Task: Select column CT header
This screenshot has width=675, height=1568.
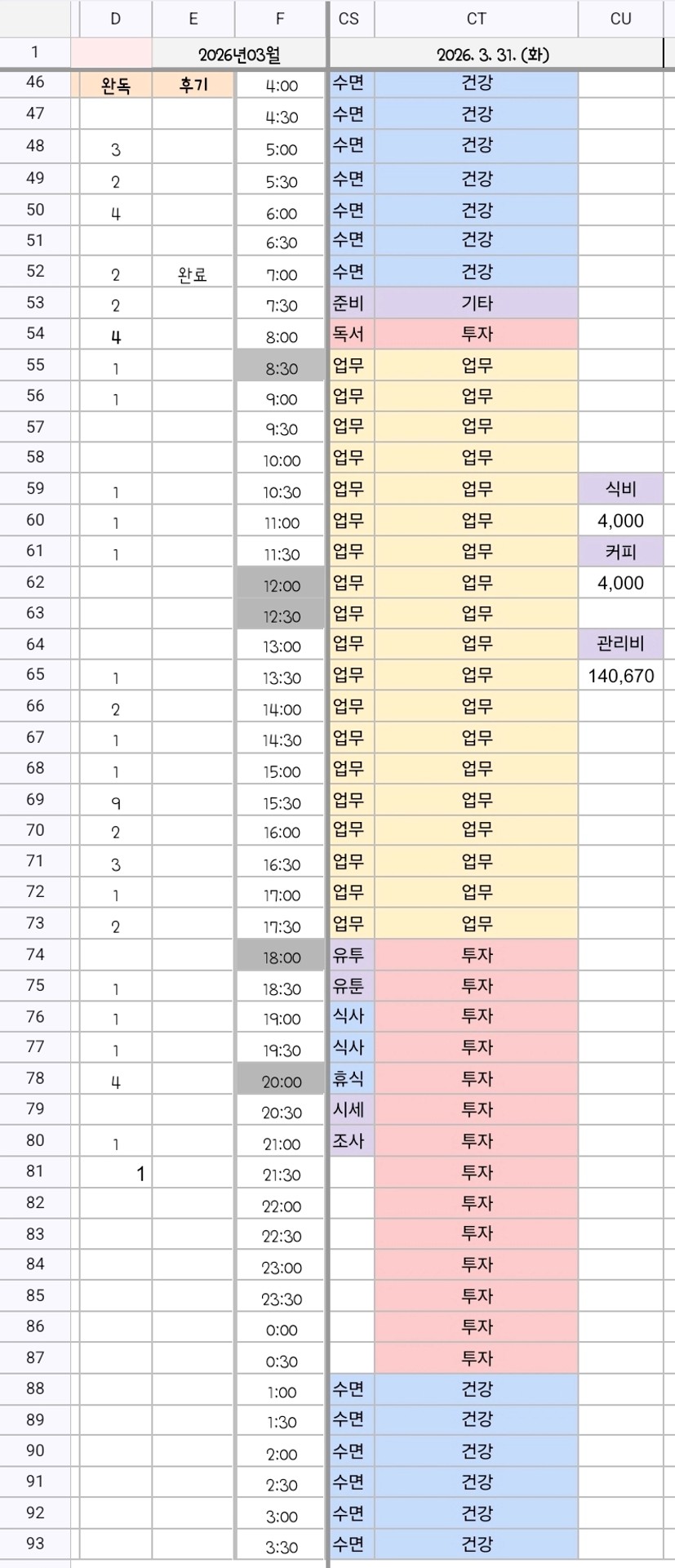Action: (x=477, y=19)
